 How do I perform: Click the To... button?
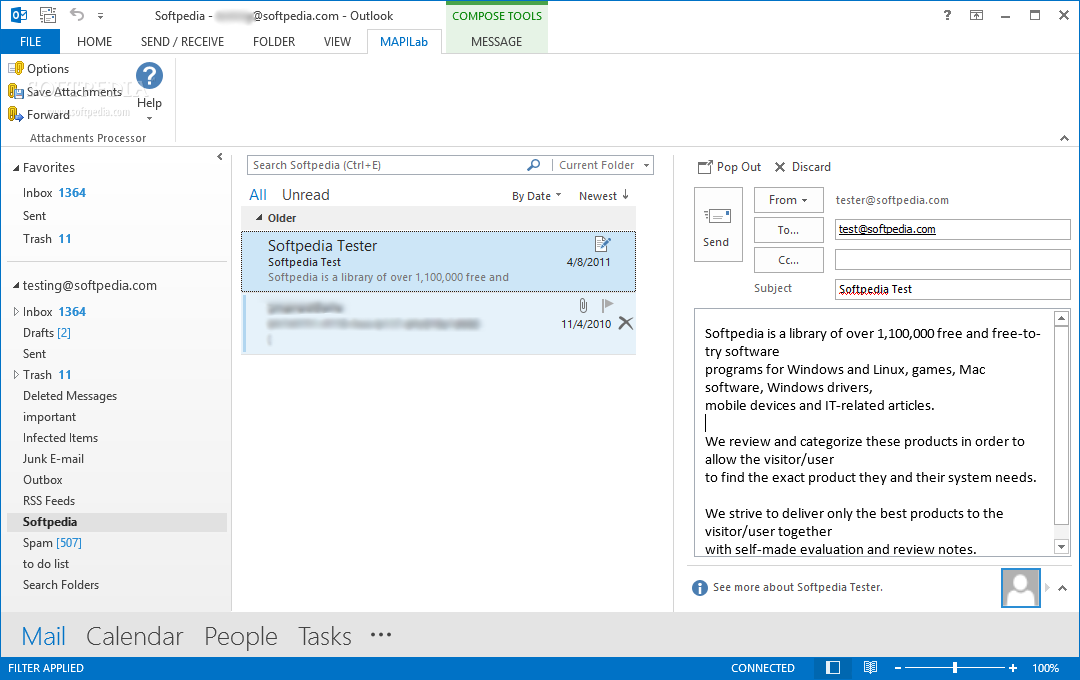[789, 230]
